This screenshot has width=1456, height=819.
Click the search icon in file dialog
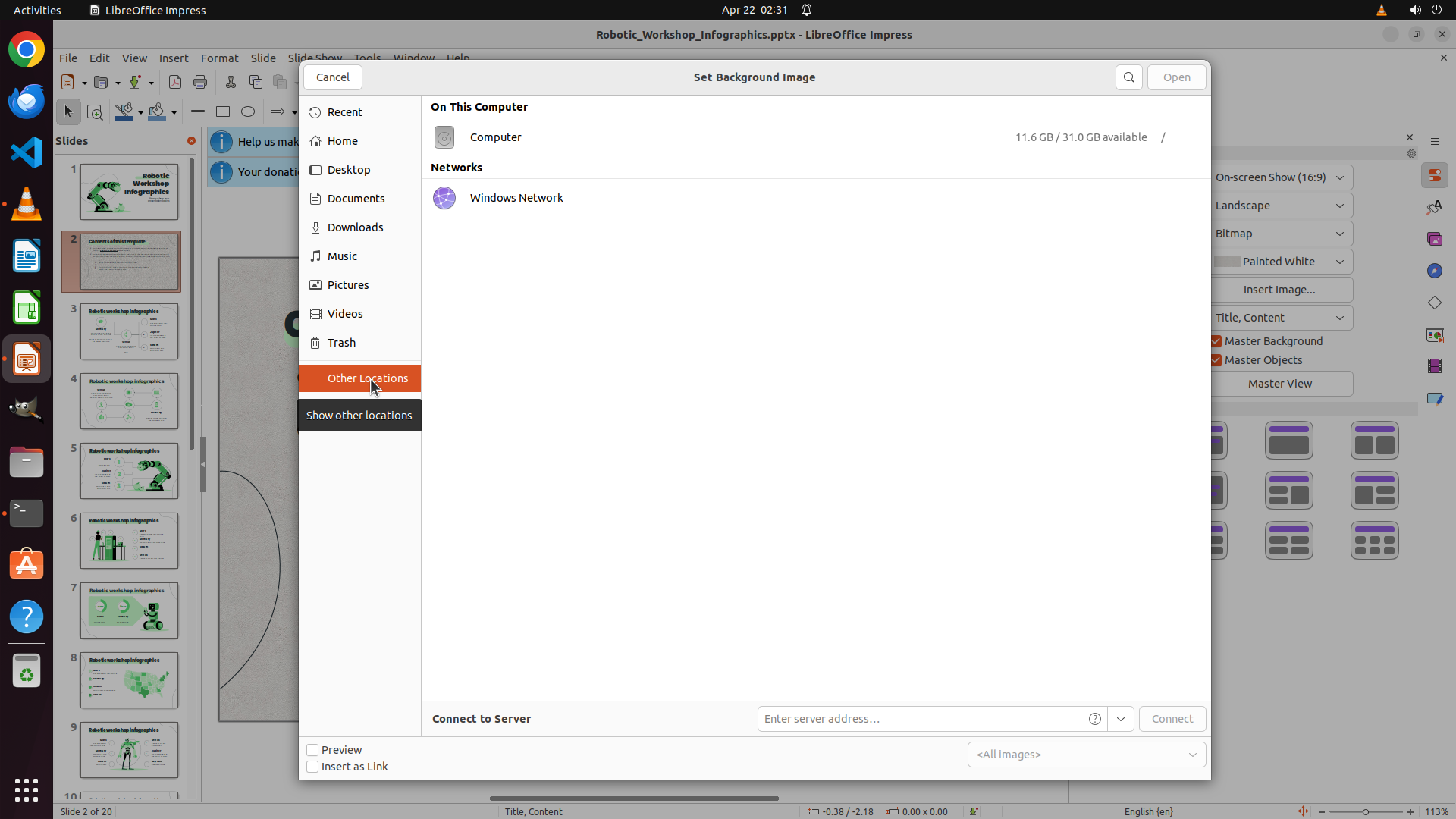(x=1128, y=77)
